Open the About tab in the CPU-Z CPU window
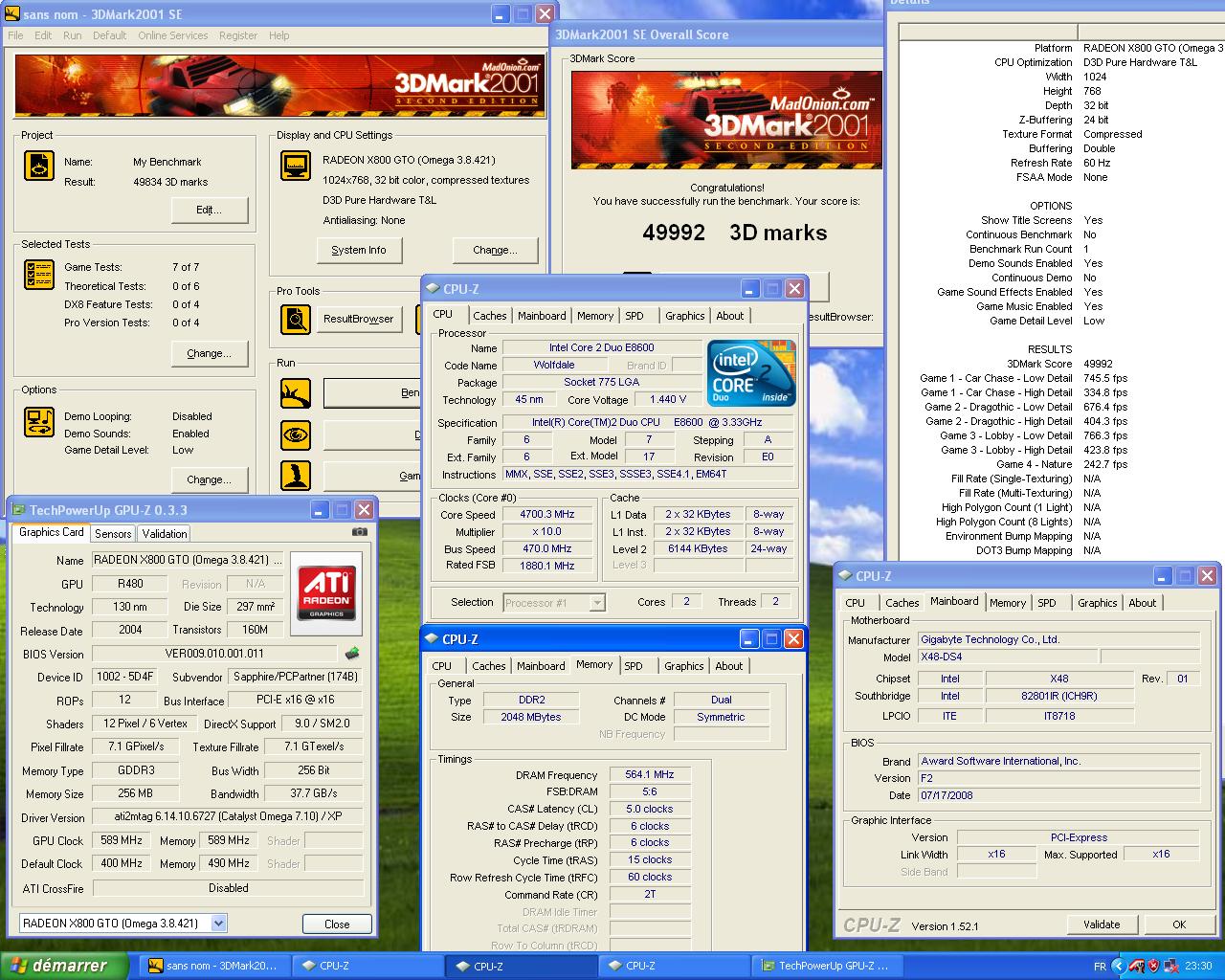 (x=730, y=316)
